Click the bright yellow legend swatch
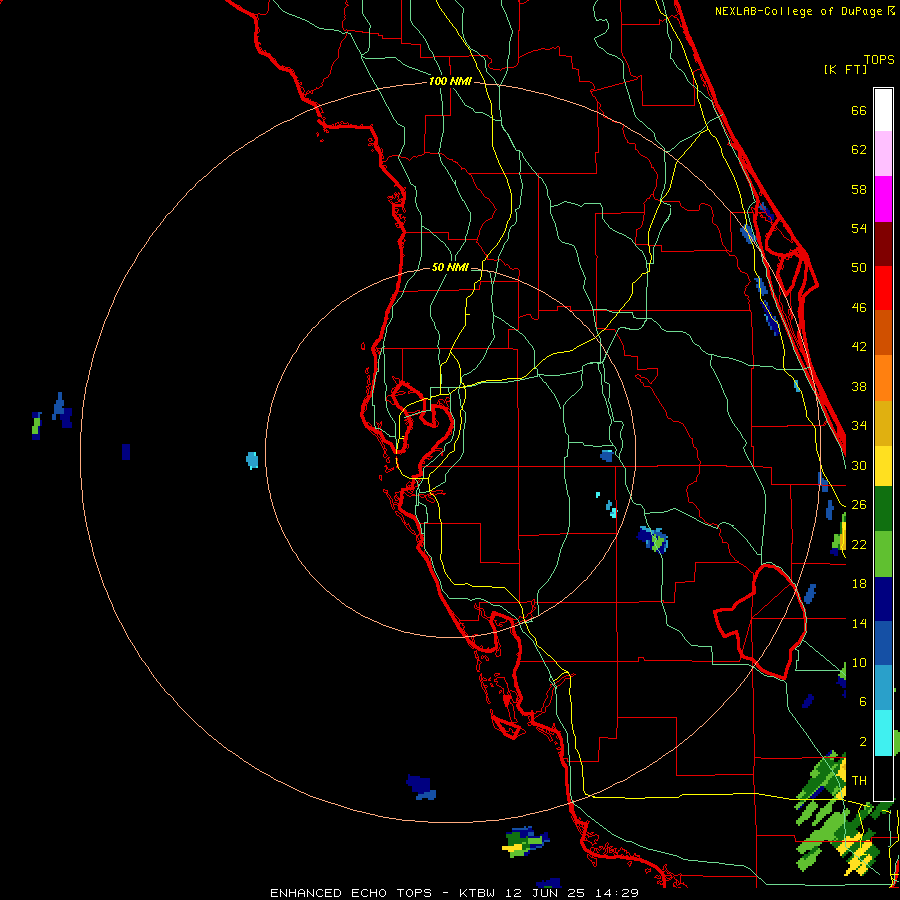 tap(883, 466)
